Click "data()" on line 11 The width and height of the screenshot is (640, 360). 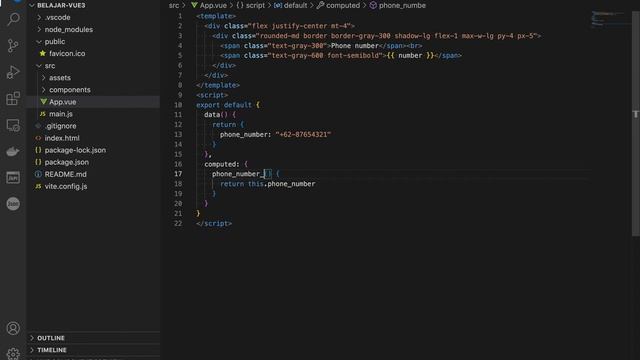pyautogui.click(x=216, y=115)
